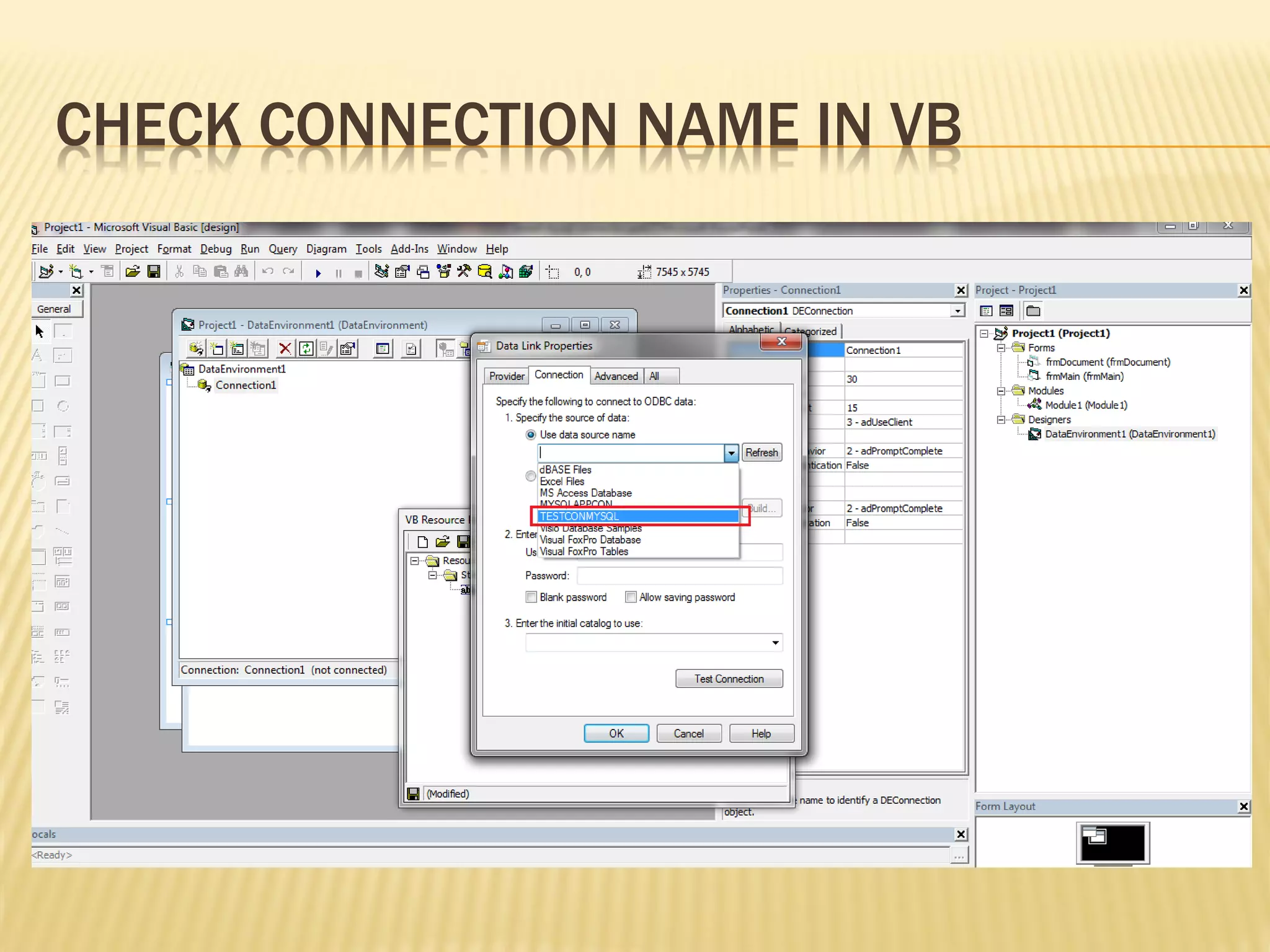
Task: Switch to the Advanced tab
Action: [x=616, y=376]
